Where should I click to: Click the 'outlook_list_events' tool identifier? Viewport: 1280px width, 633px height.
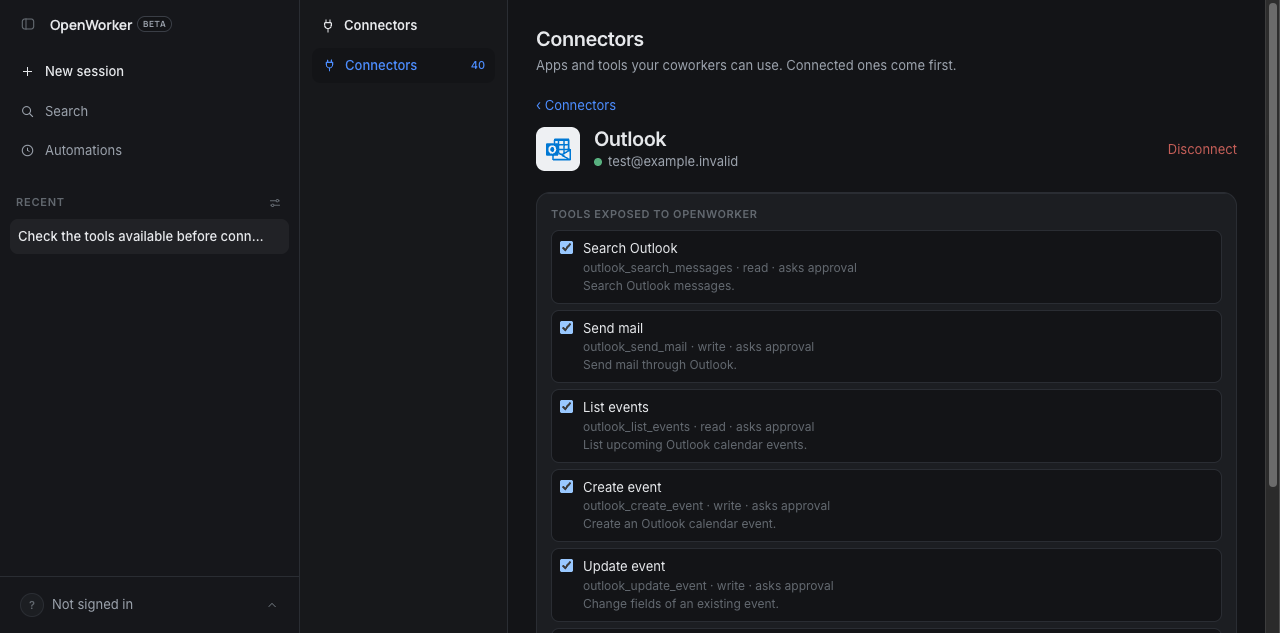pos(637,427)
